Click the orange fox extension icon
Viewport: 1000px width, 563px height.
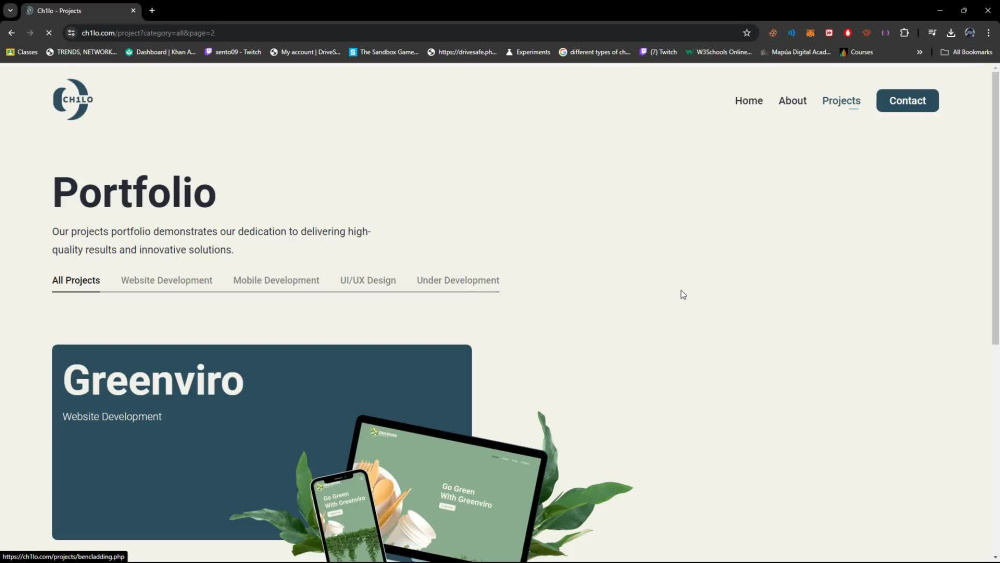810,33
